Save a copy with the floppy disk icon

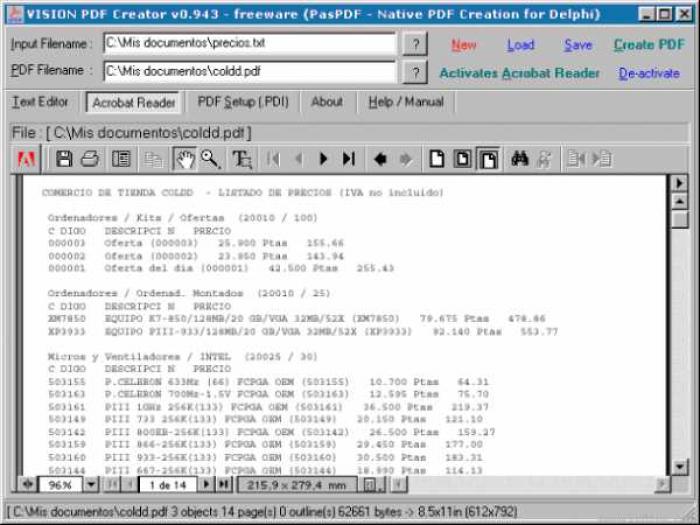click(x=64, y=159)
